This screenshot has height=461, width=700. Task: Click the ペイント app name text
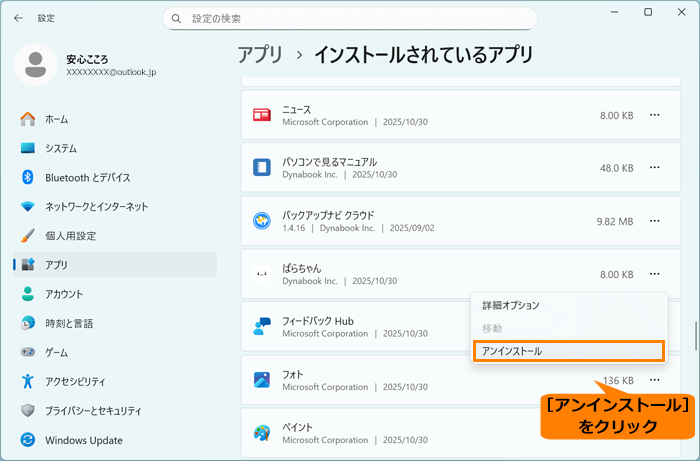coord(297,427)
